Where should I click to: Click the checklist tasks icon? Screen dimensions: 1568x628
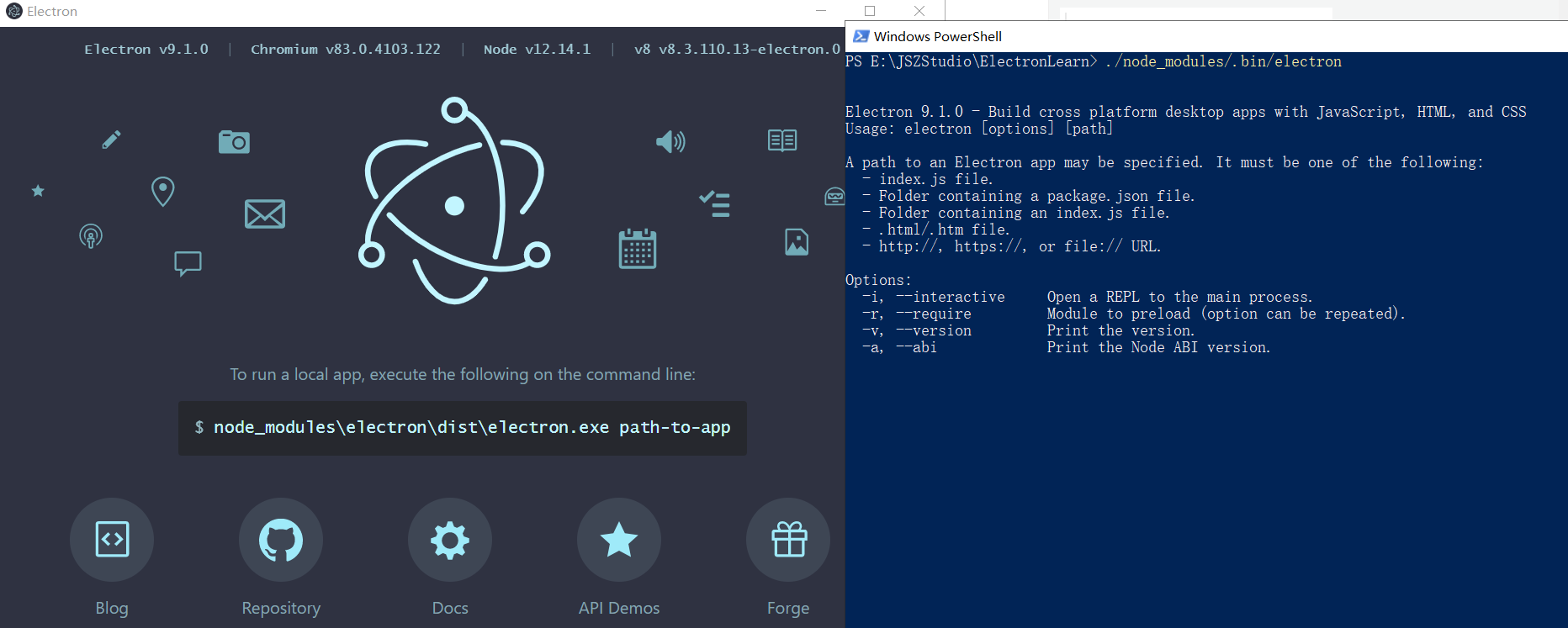tap(715, 203)
